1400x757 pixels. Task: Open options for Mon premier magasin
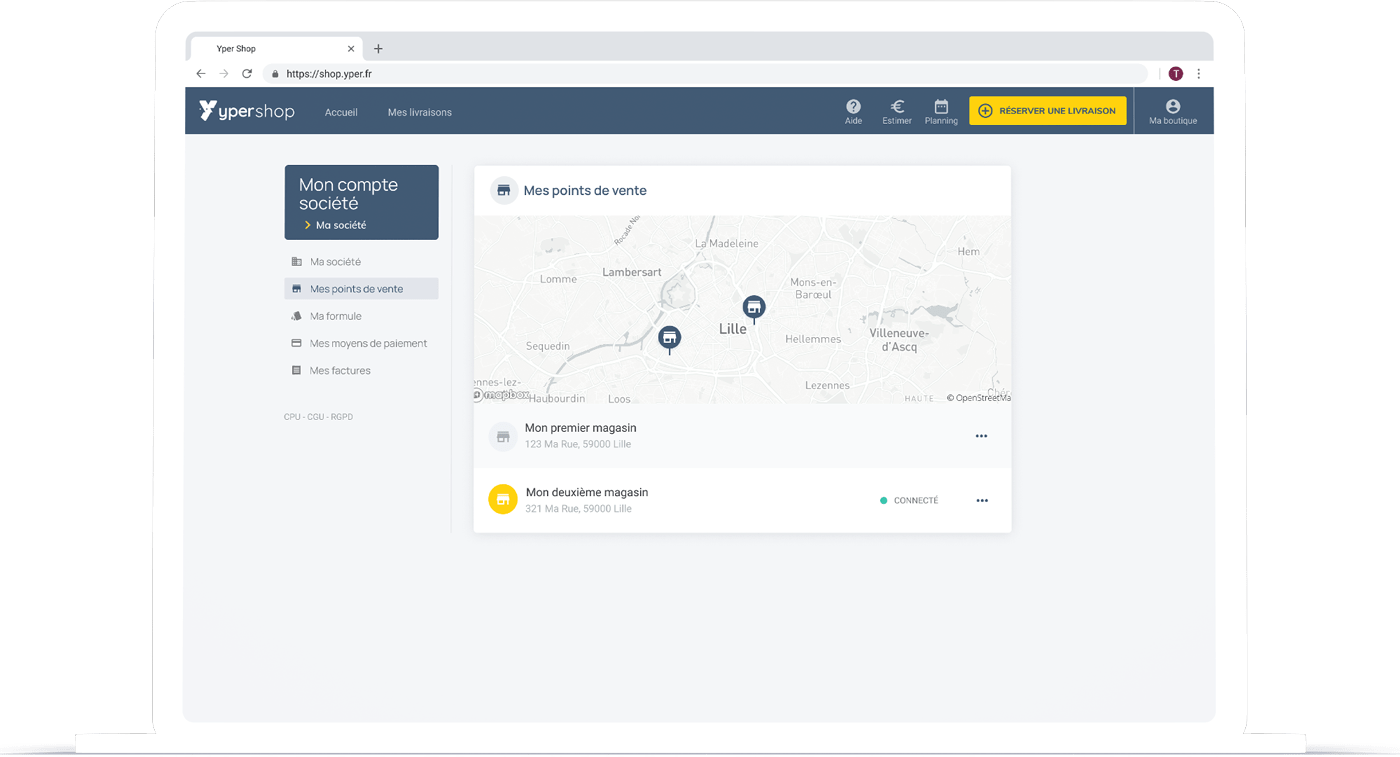(x=981, y=436)
